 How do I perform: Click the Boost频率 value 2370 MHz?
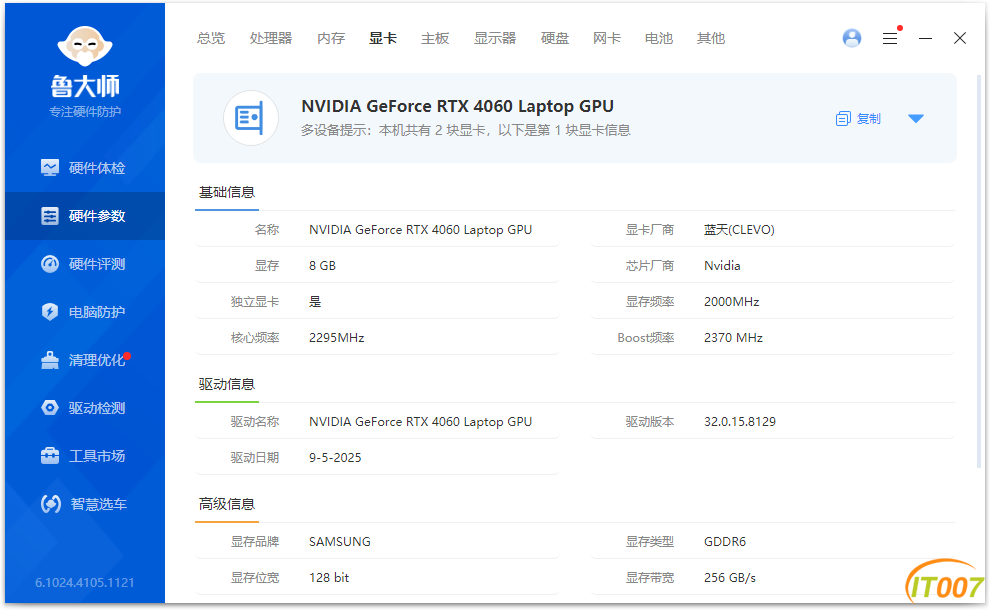[x=734, y=338]
